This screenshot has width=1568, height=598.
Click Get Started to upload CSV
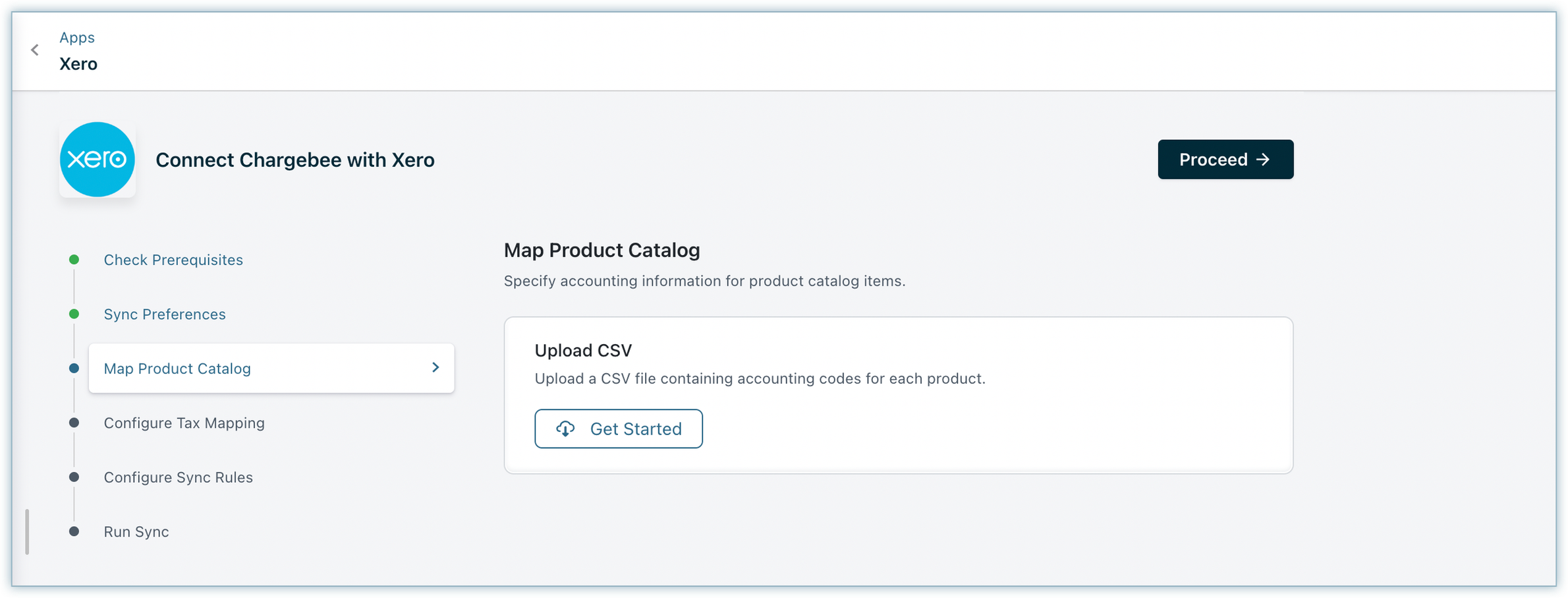tap(618, 429)
